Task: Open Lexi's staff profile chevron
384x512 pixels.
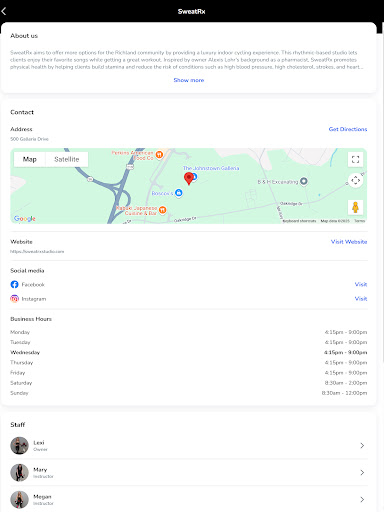Action: point(362,446)
